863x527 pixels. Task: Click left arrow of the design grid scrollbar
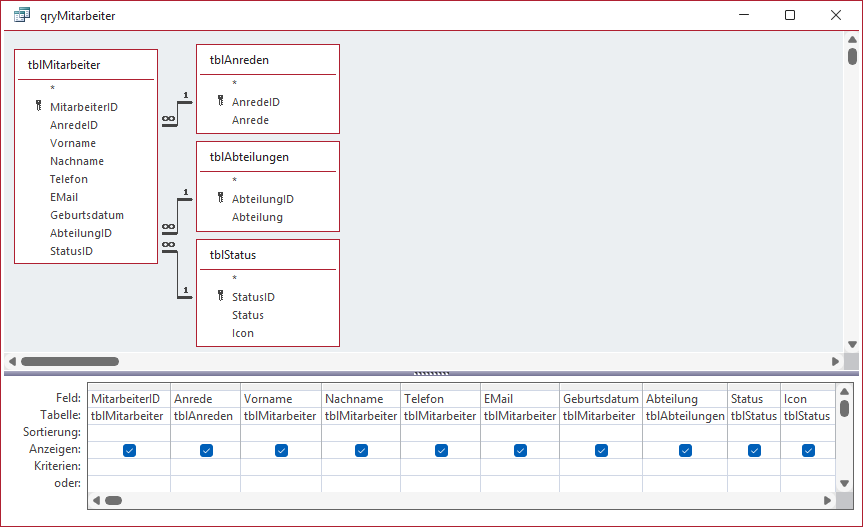96,500
